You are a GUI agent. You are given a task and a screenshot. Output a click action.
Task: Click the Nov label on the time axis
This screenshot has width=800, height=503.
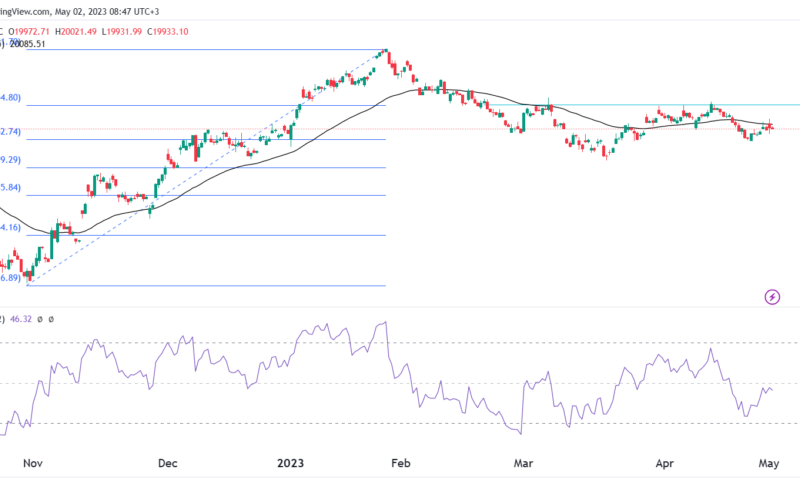click(33, 463)
